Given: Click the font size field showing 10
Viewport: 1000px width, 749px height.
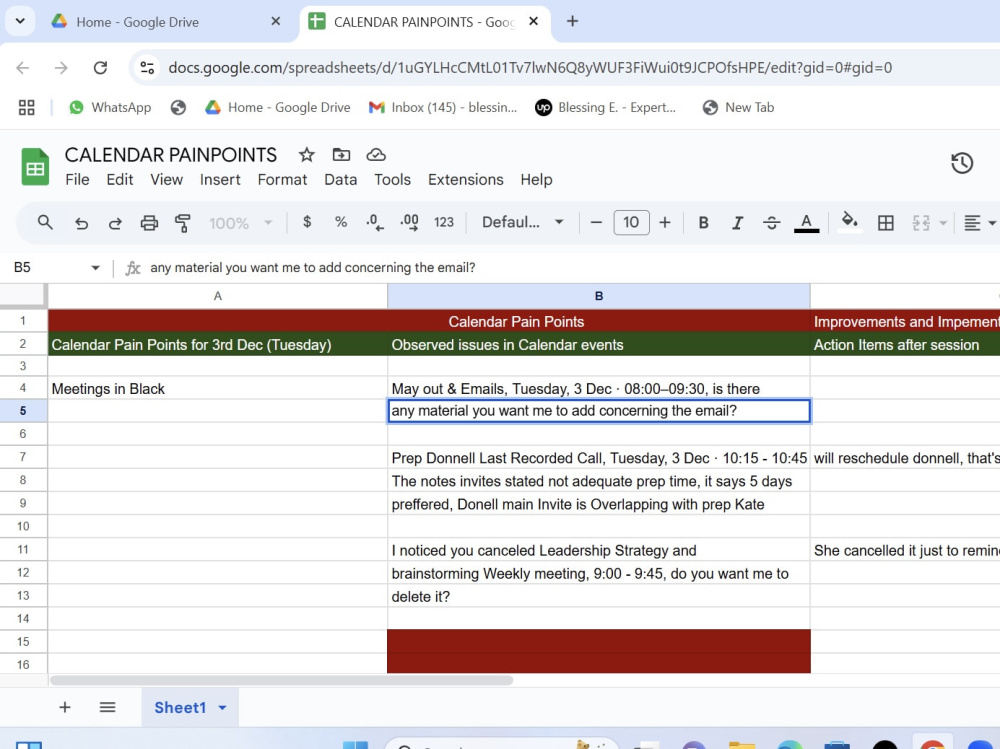Looking at the screenshot, I should pos(631,222).
